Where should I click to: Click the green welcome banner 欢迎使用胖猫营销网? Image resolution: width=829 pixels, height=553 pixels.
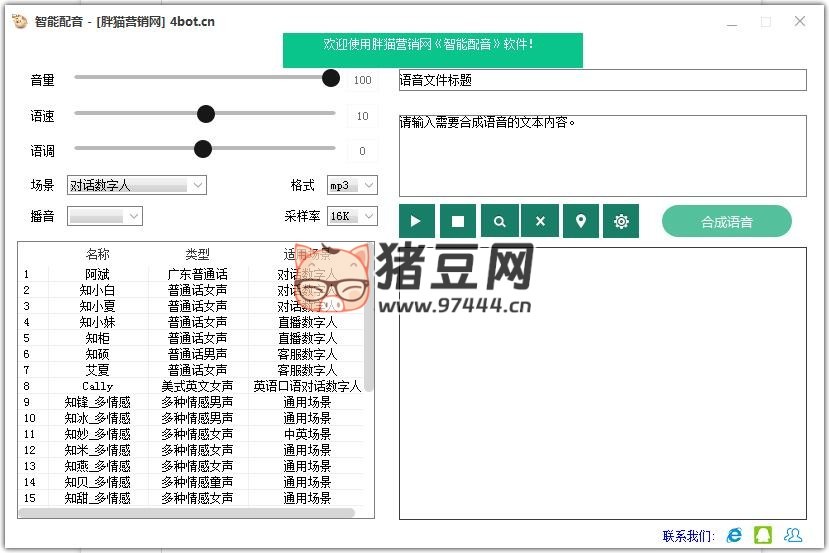pyautogui.click(x=432, y=50)
